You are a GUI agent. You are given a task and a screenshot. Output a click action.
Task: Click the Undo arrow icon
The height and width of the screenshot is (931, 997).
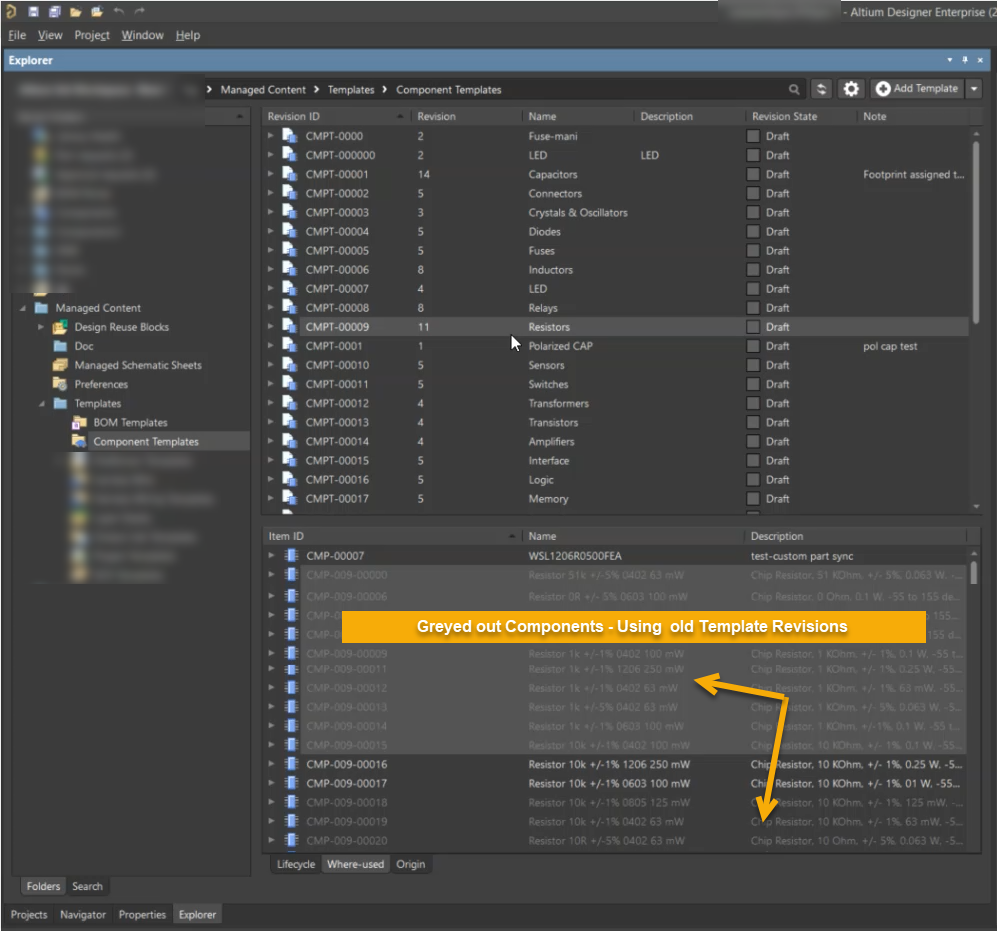118,11
